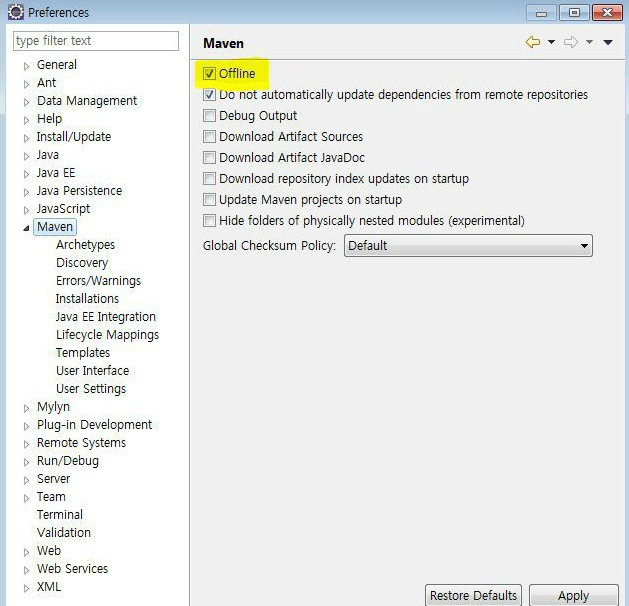Viewport: 629px width, 606px height.
Task: Select Java Persistence item
Action: pos(79,191)
